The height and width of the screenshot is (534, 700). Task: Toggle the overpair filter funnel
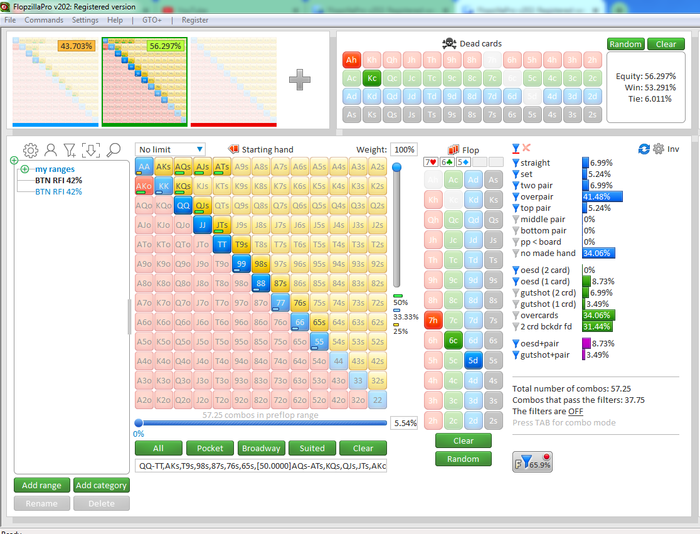click(516, 197)
